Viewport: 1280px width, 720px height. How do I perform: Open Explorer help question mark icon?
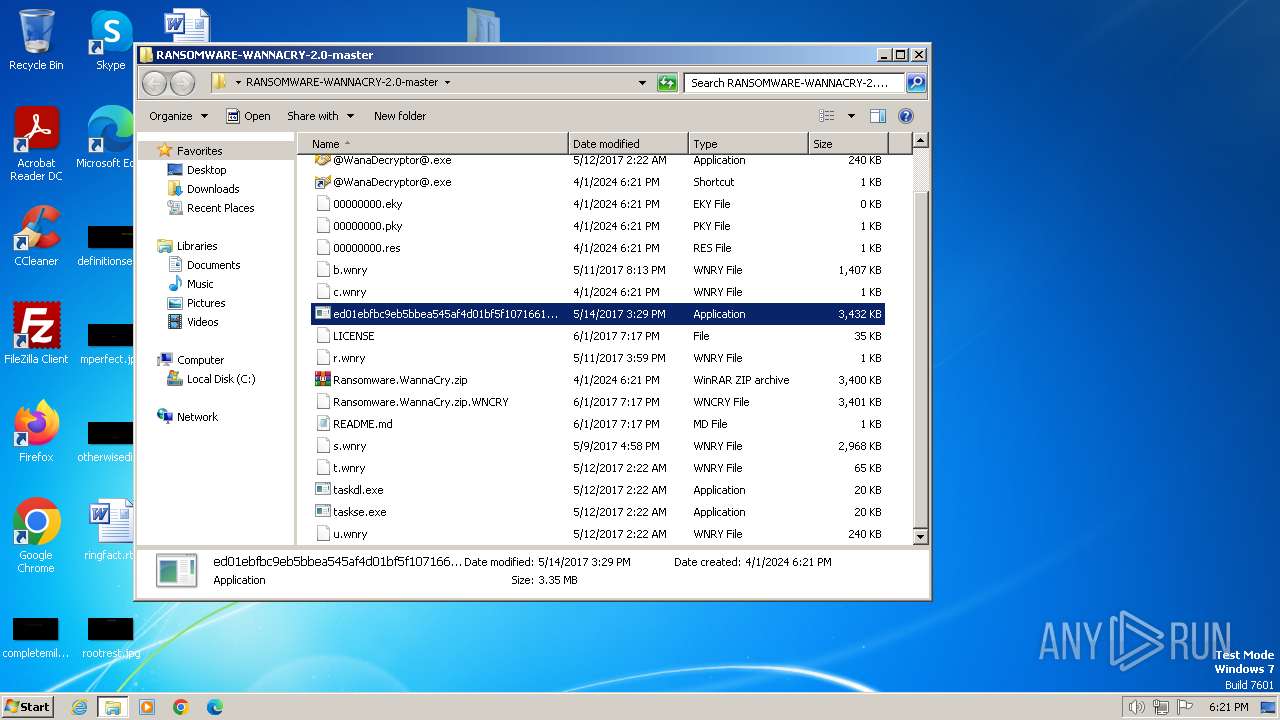[906, 116]
